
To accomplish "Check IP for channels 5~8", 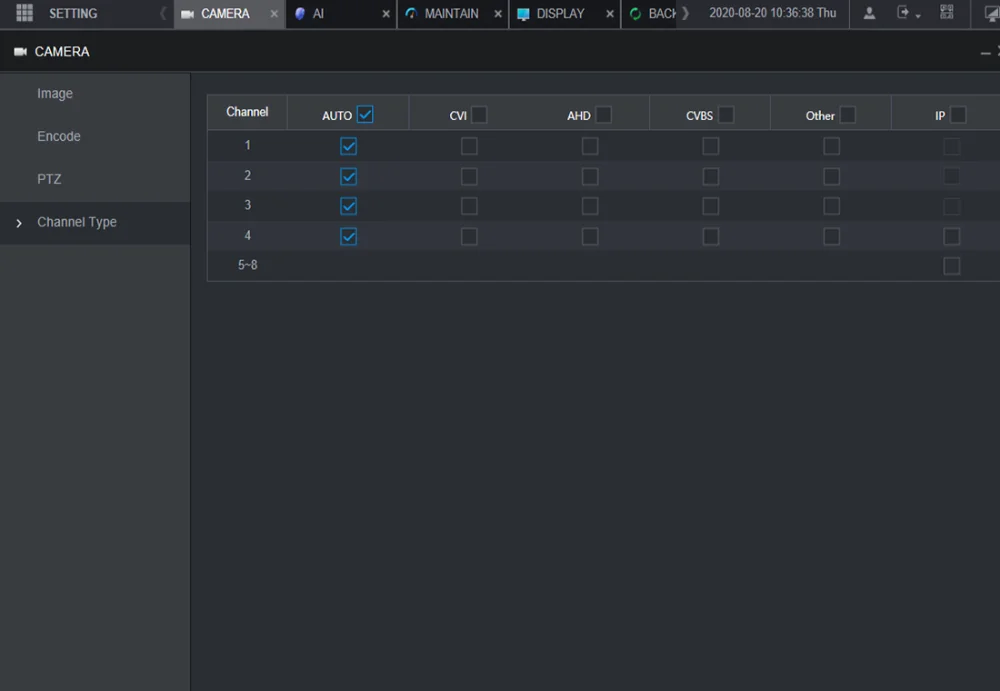I will point(952,266).
